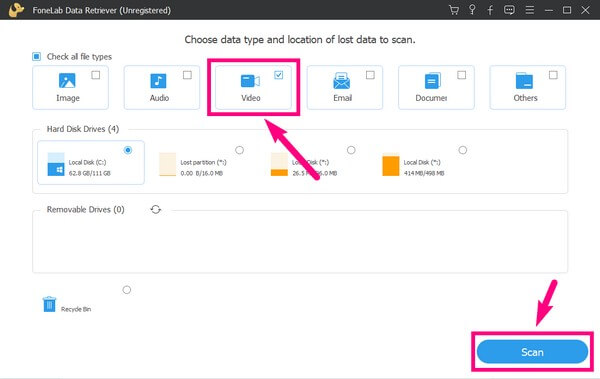Click the Removable Drives (0) heading
This screenshot has height=379, width=600.
pyautogui.click(x=85, y=209)
